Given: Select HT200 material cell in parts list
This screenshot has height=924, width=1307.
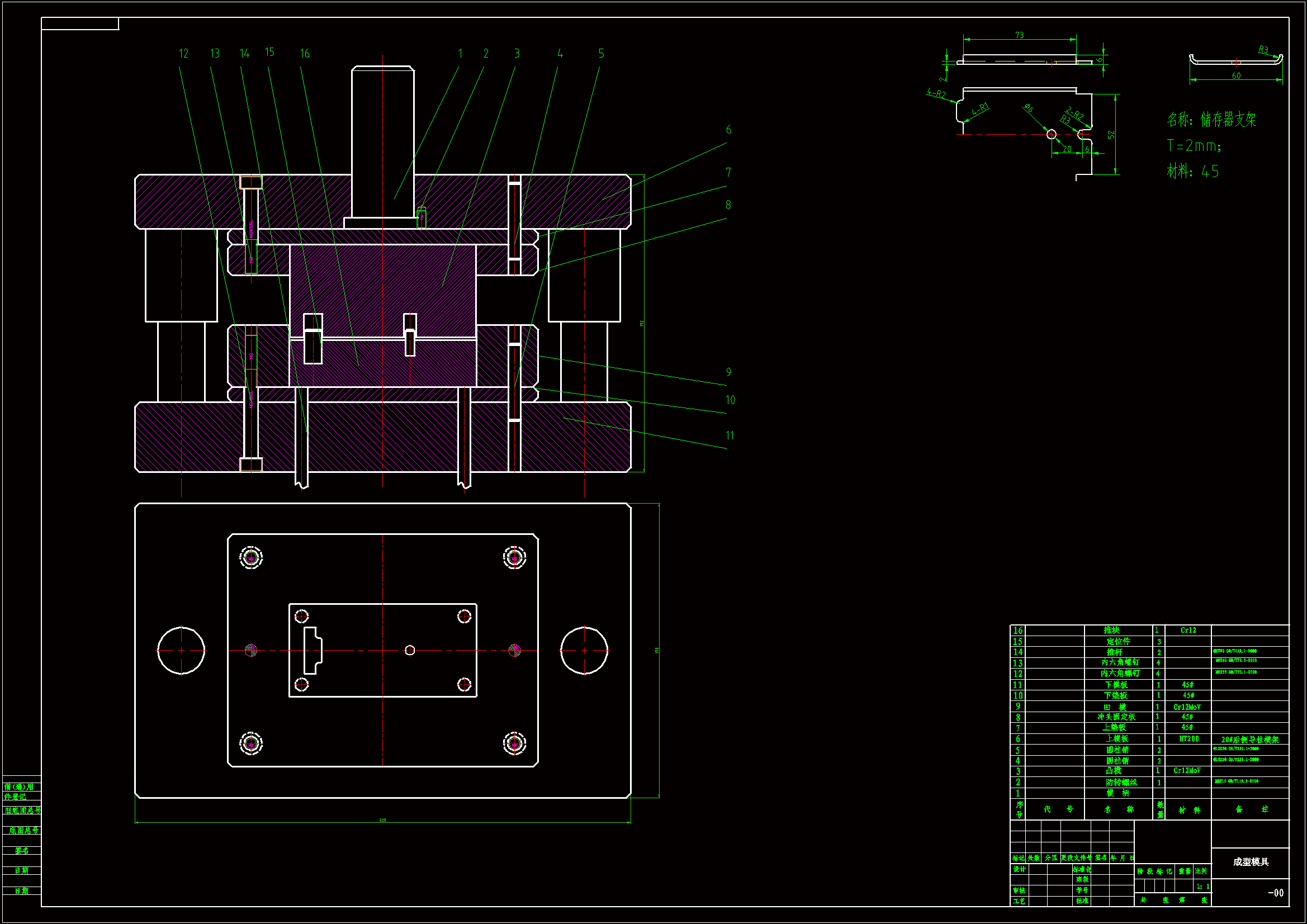Looking at the screenshot, I should tap(1188, 739).
